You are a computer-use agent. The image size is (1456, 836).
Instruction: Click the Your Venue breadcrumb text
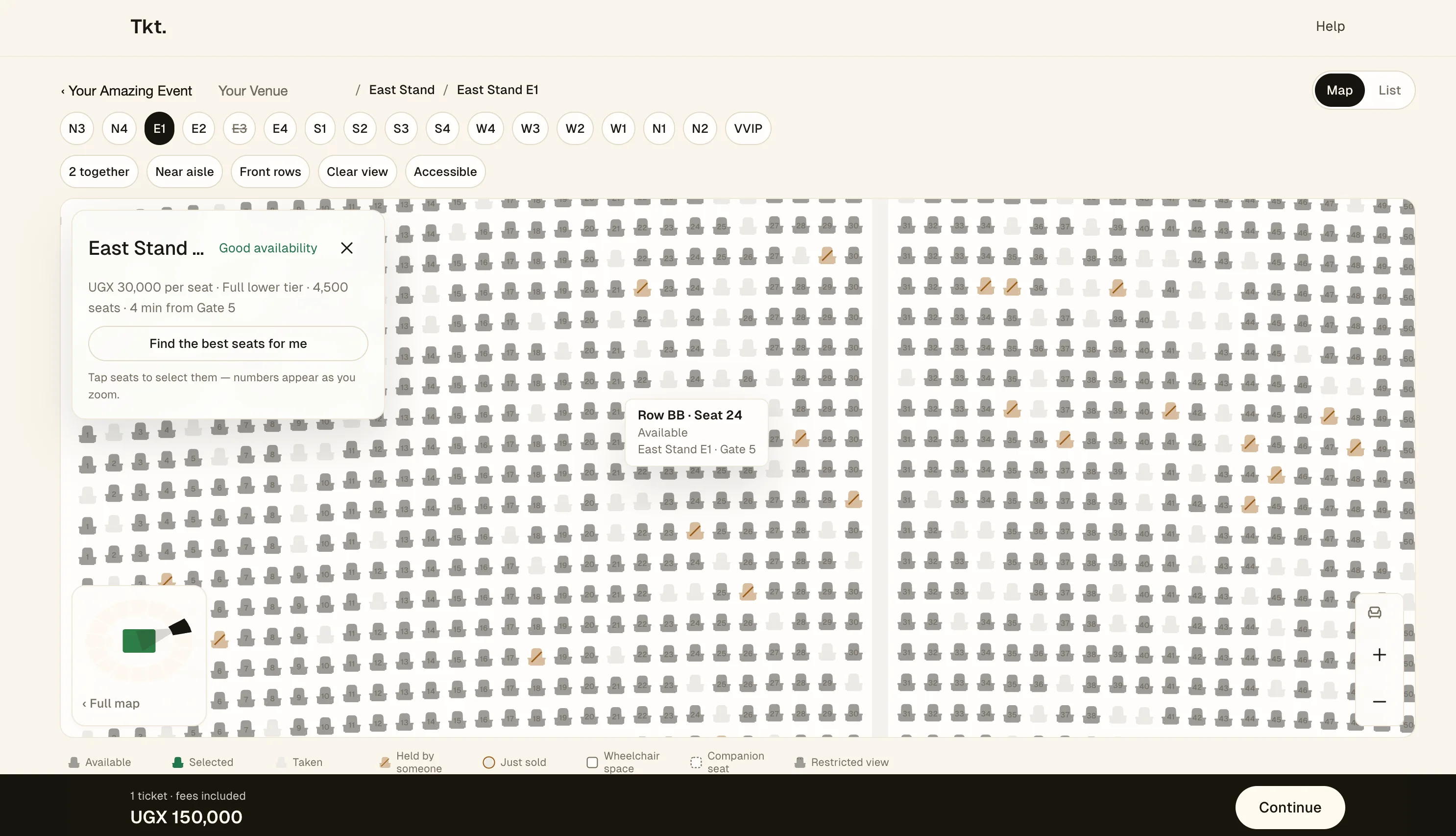(253, 91)
